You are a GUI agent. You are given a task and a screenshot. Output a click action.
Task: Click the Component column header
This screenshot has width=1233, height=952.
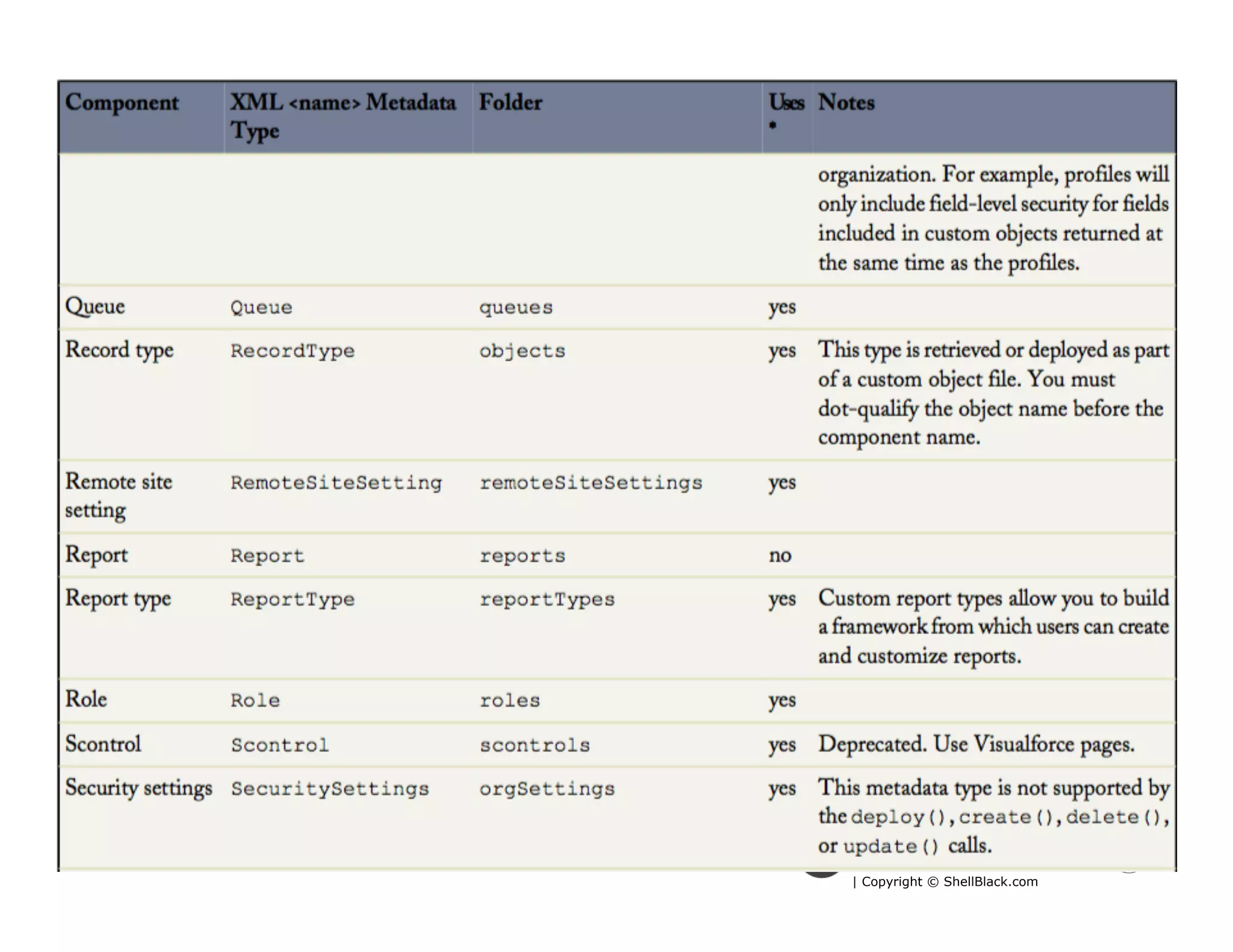(122, 102)
